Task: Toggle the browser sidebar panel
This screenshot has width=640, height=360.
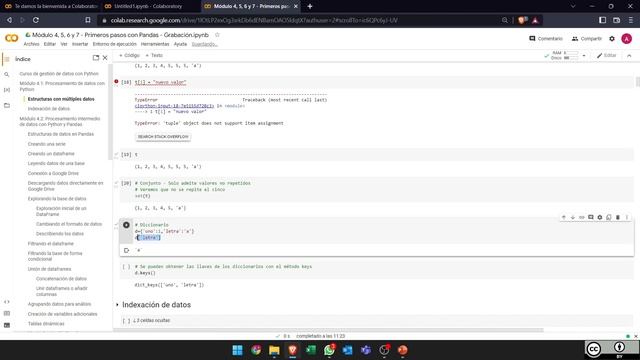Action: 602,20
